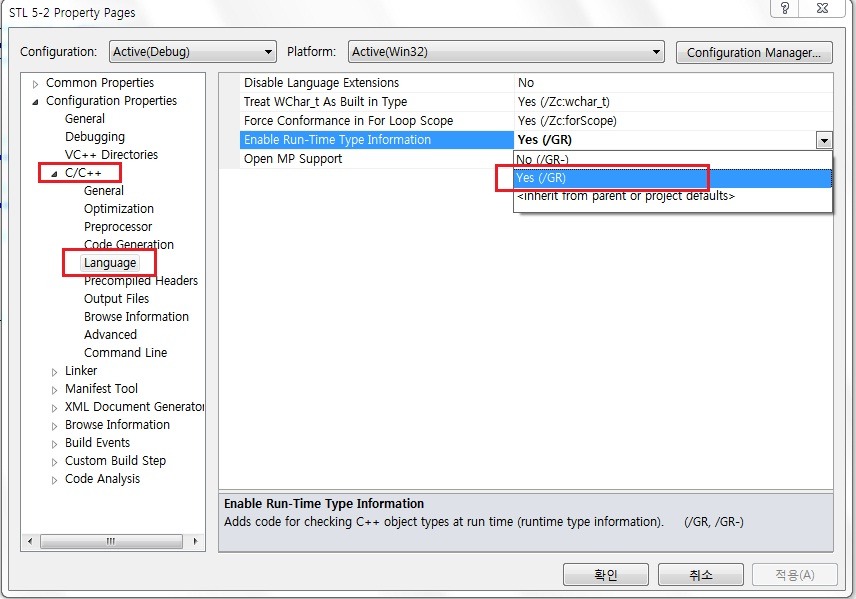Select Treat WChar_t As Built in Type
856x599 pixels.
click(377, 102)
